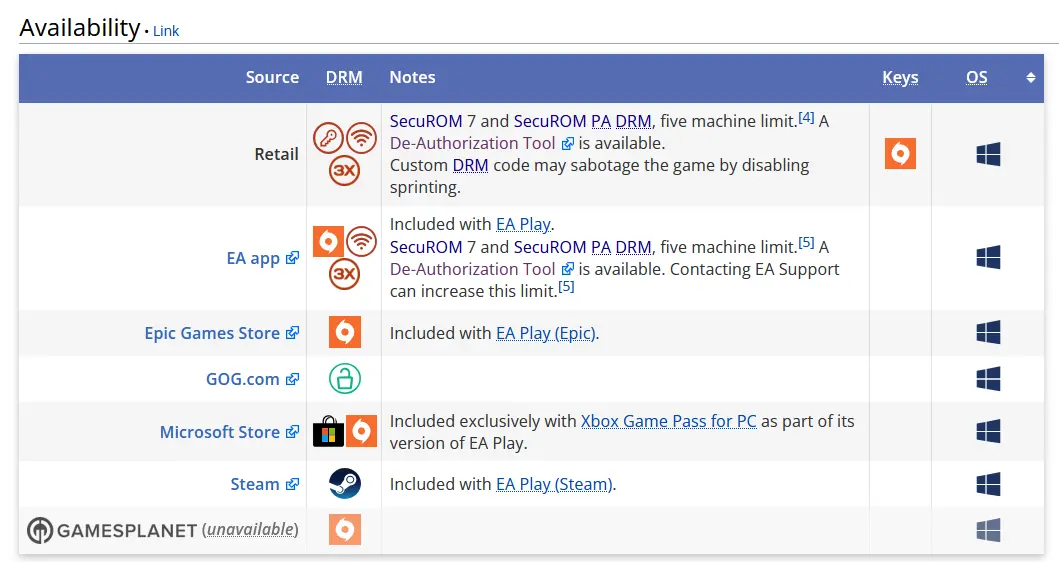The image size is (1059, 562).
Task: Click the Origin icon in Gamesplanet row
Action: (x=344, y=530)
